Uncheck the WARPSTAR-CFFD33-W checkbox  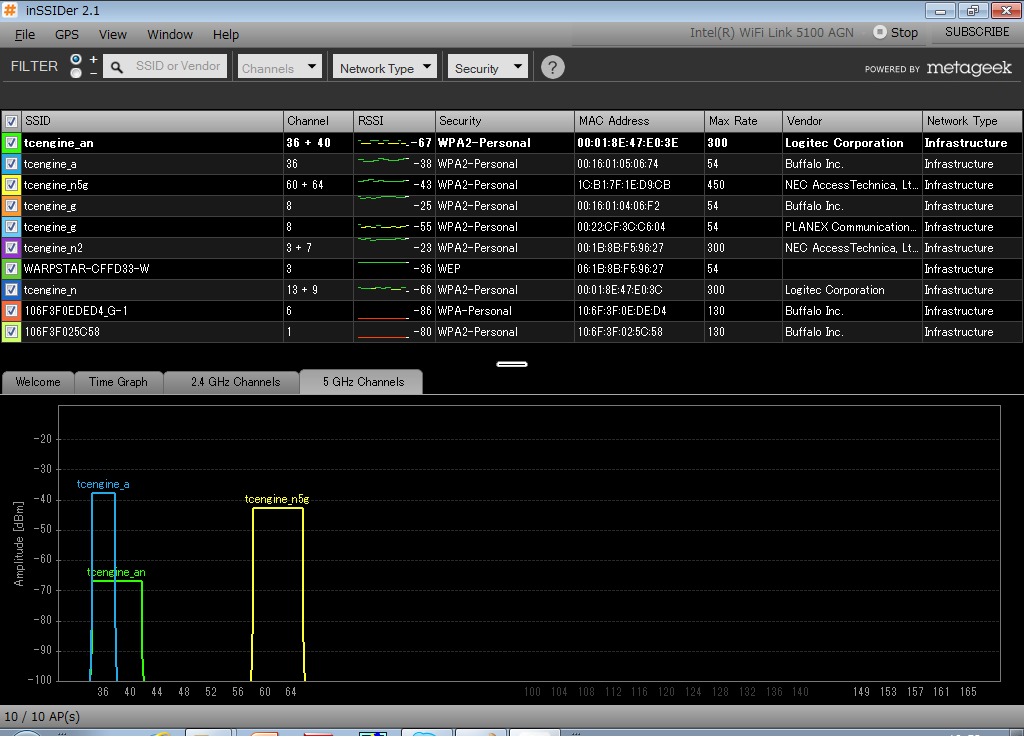[11, 268]
